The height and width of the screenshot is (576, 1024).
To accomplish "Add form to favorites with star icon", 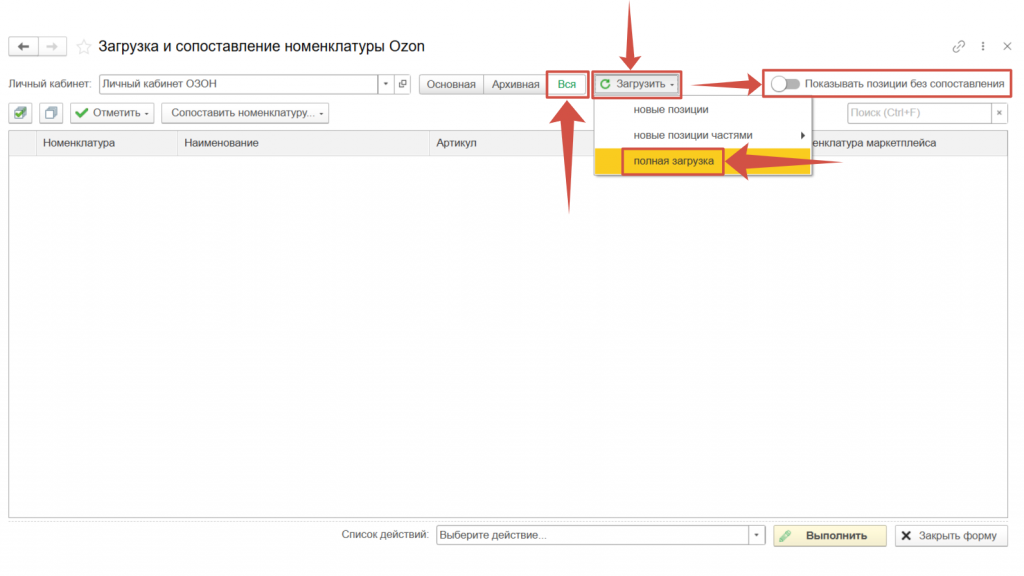I will (84, 47).
